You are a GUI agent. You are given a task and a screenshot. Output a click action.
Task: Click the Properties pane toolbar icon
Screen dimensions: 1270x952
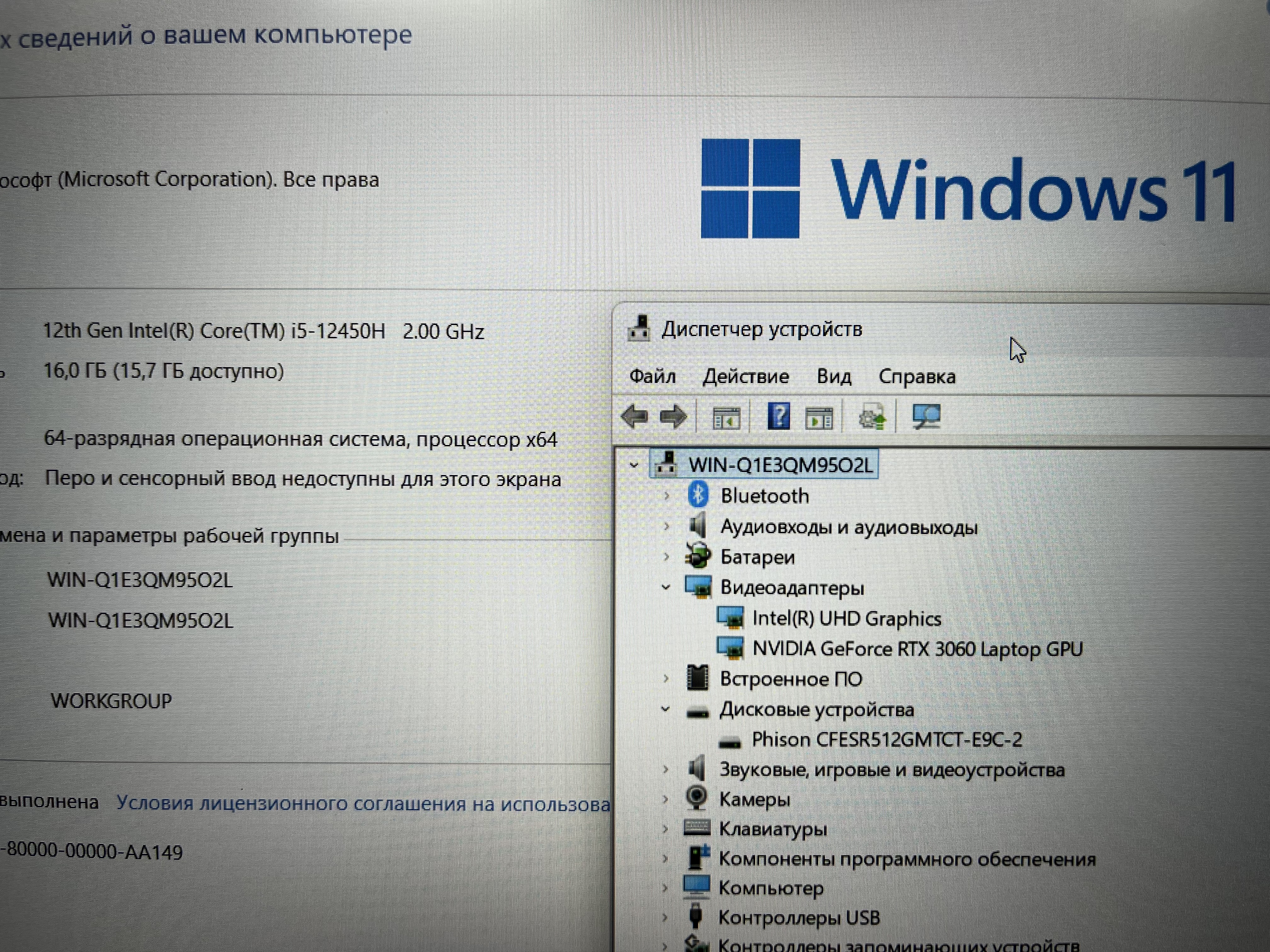[x=819, y=418]
